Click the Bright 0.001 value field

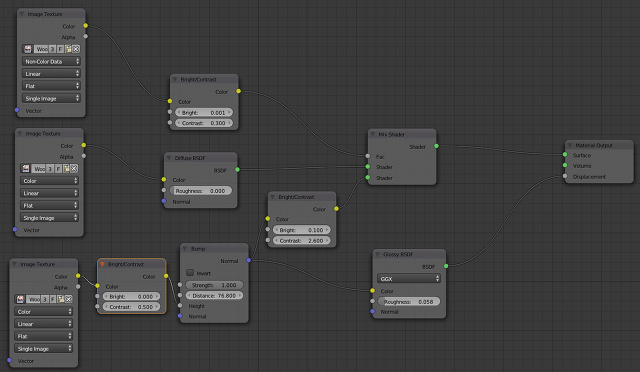coord(204,112)
